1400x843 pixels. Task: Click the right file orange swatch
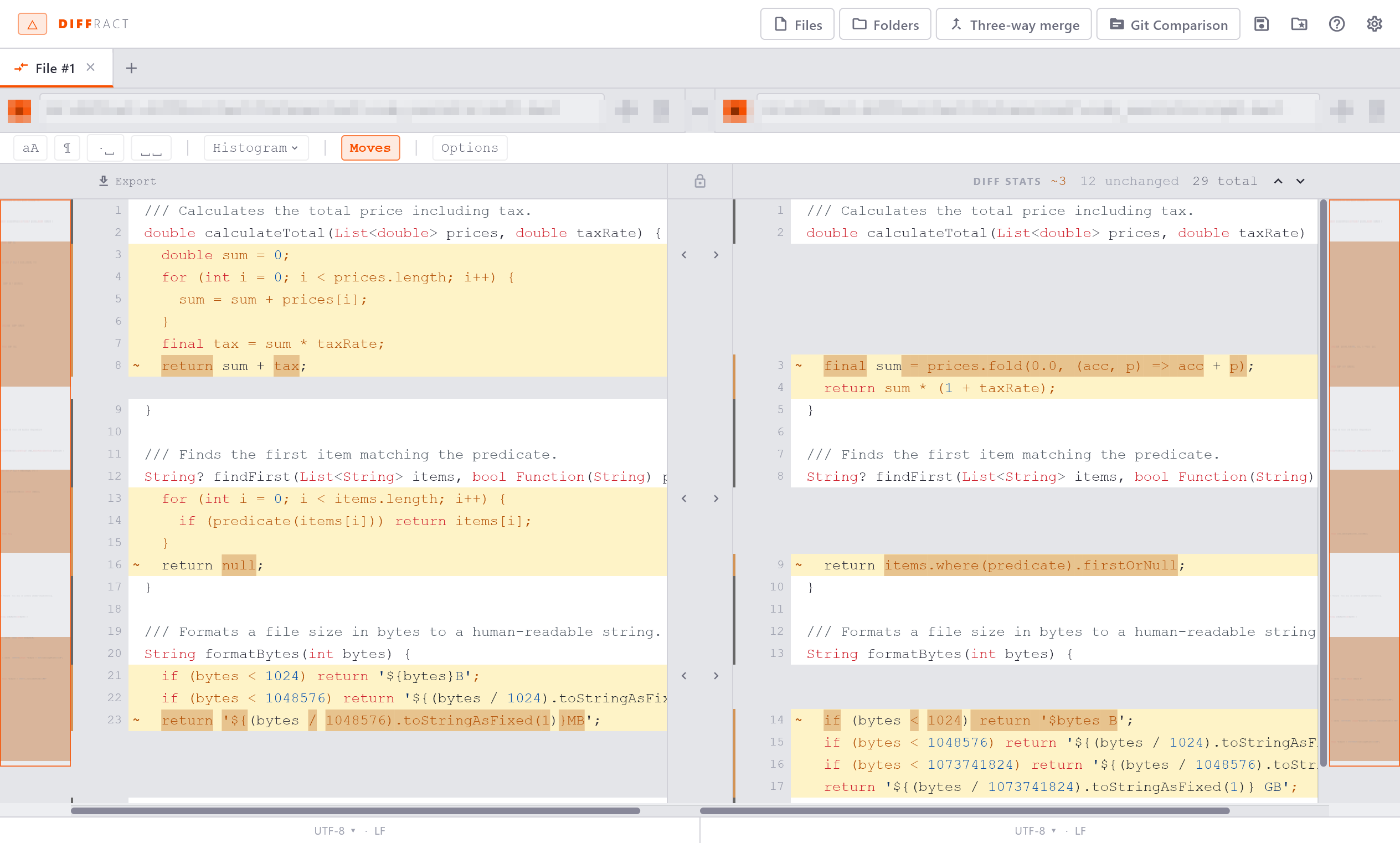(734, 110)
